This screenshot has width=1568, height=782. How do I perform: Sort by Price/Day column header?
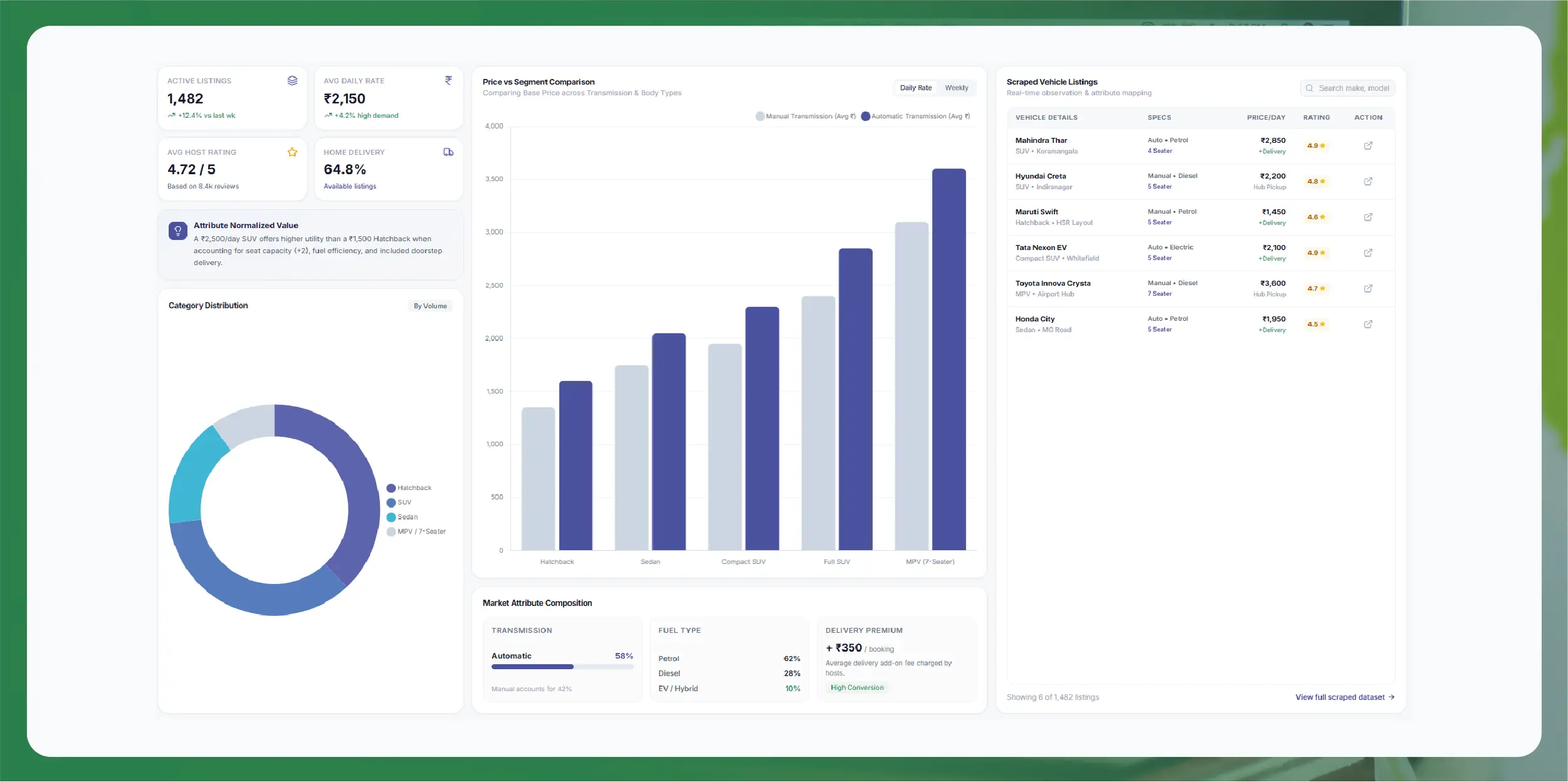tap(1266, 118)
